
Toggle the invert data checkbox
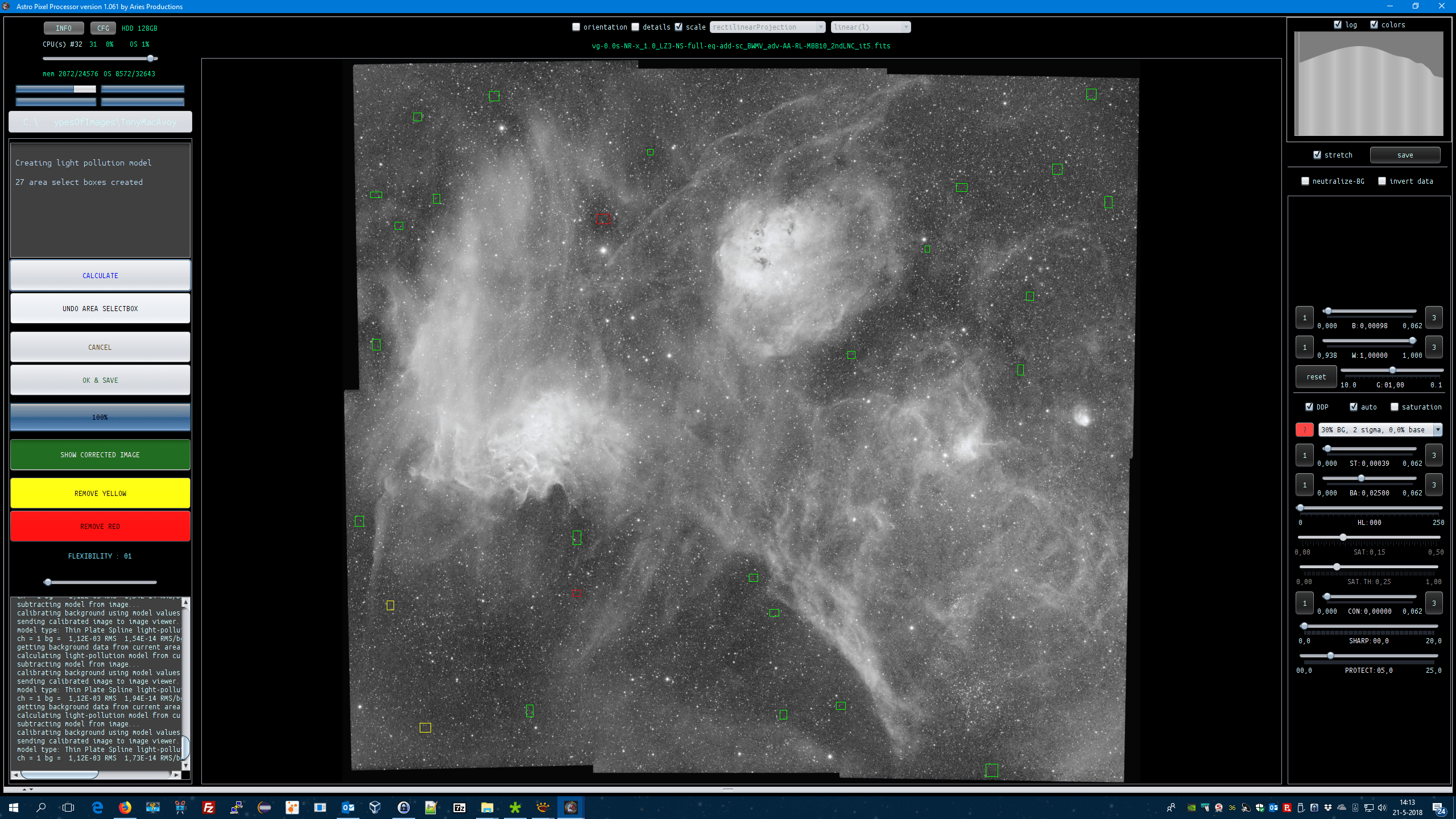[1382, 181]
